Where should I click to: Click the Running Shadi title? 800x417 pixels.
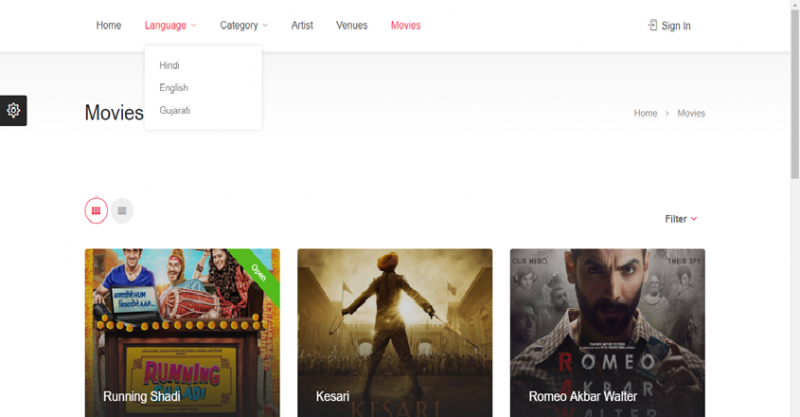pyautogui.click(x=141, y=397)
